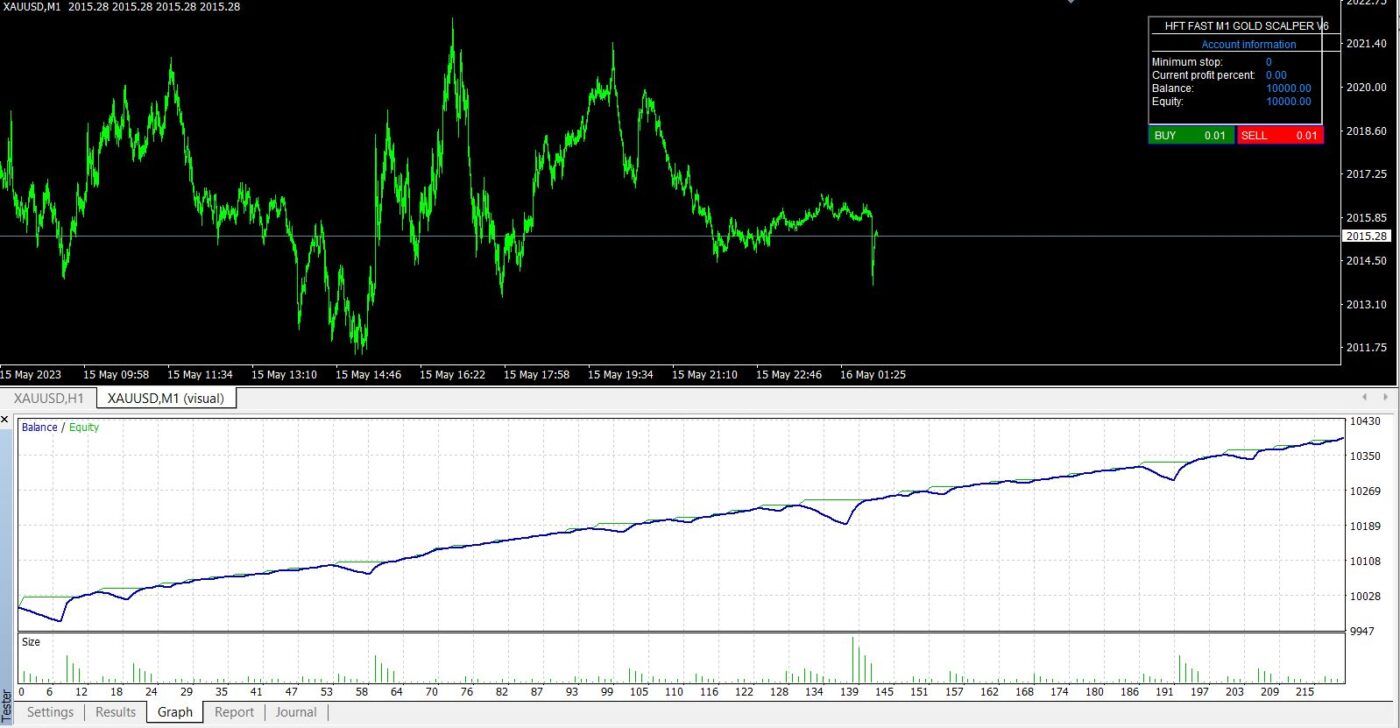Select the Graph tab
Viewport: 1400px width, 728px height.
174,712
